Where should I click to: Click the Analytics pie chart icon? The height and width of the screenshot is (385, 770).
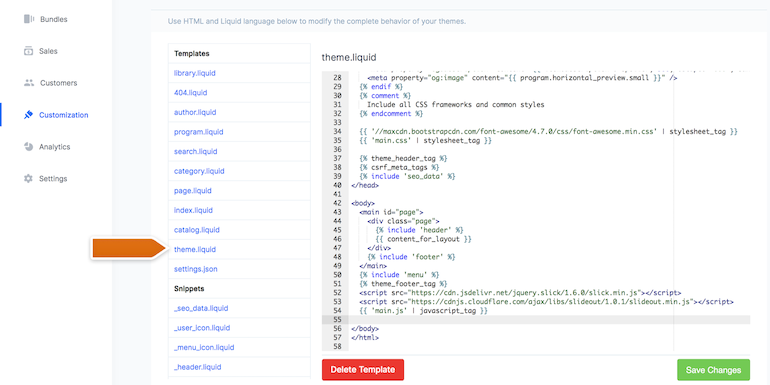28,147
